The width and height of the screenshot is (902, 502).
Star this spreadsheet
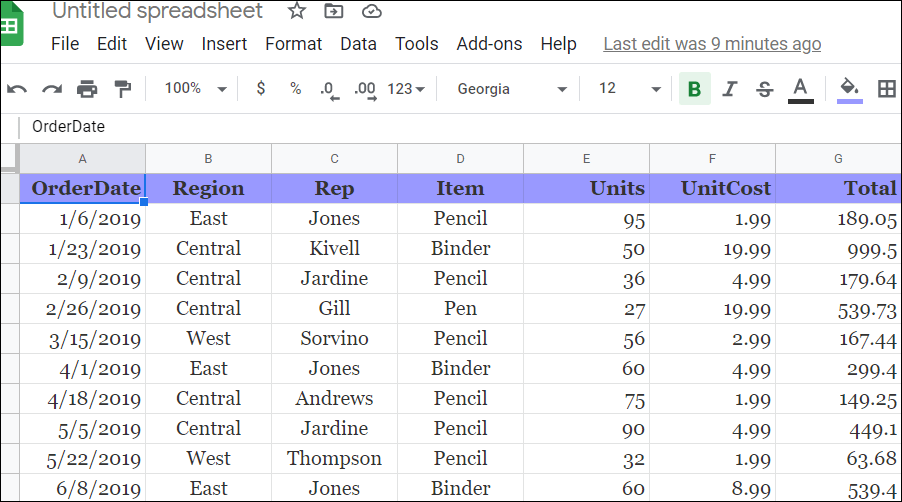click(297, 12)
